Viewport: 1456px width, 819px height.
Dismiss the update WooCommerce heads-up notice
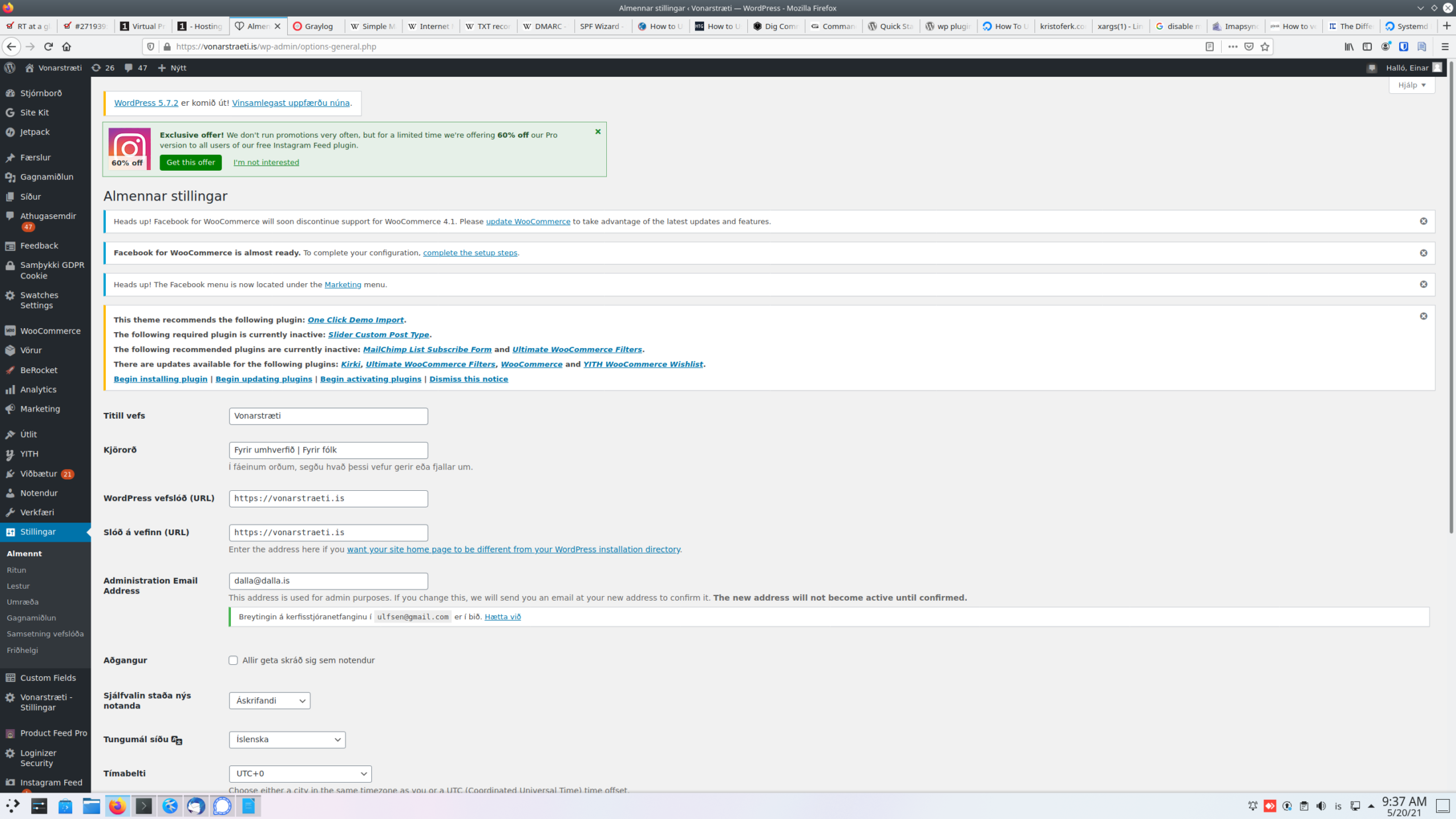coord(1423,221)
